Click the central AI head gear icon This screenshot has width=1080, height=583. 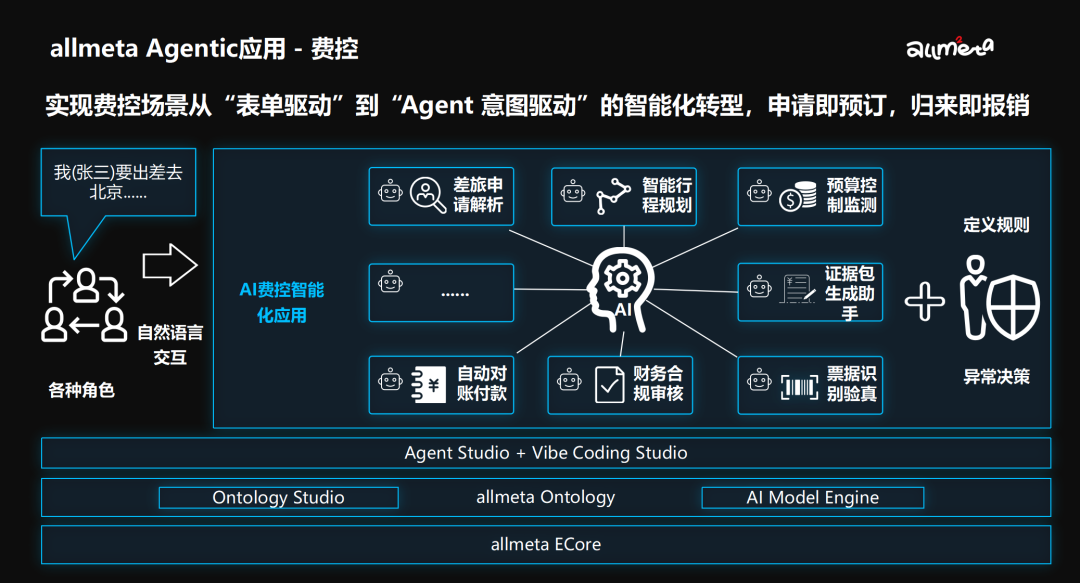pos(620,289)
